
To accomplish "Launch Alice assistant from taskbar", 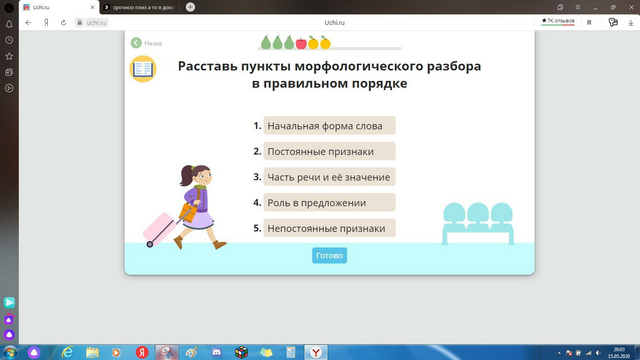I will tap(34, 352).
